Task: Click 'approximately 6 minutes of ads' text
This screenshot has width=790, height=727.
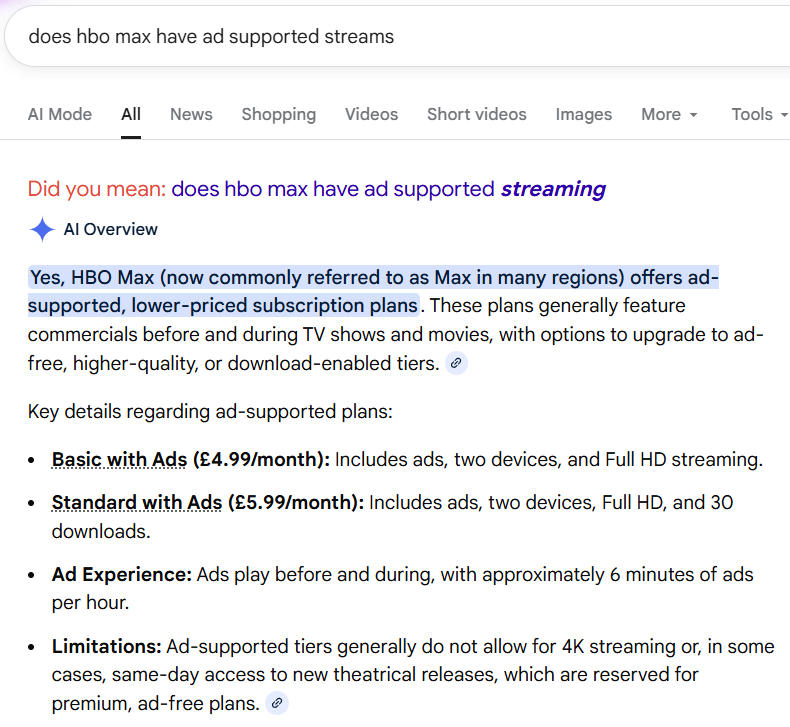Action: point(618,574)
